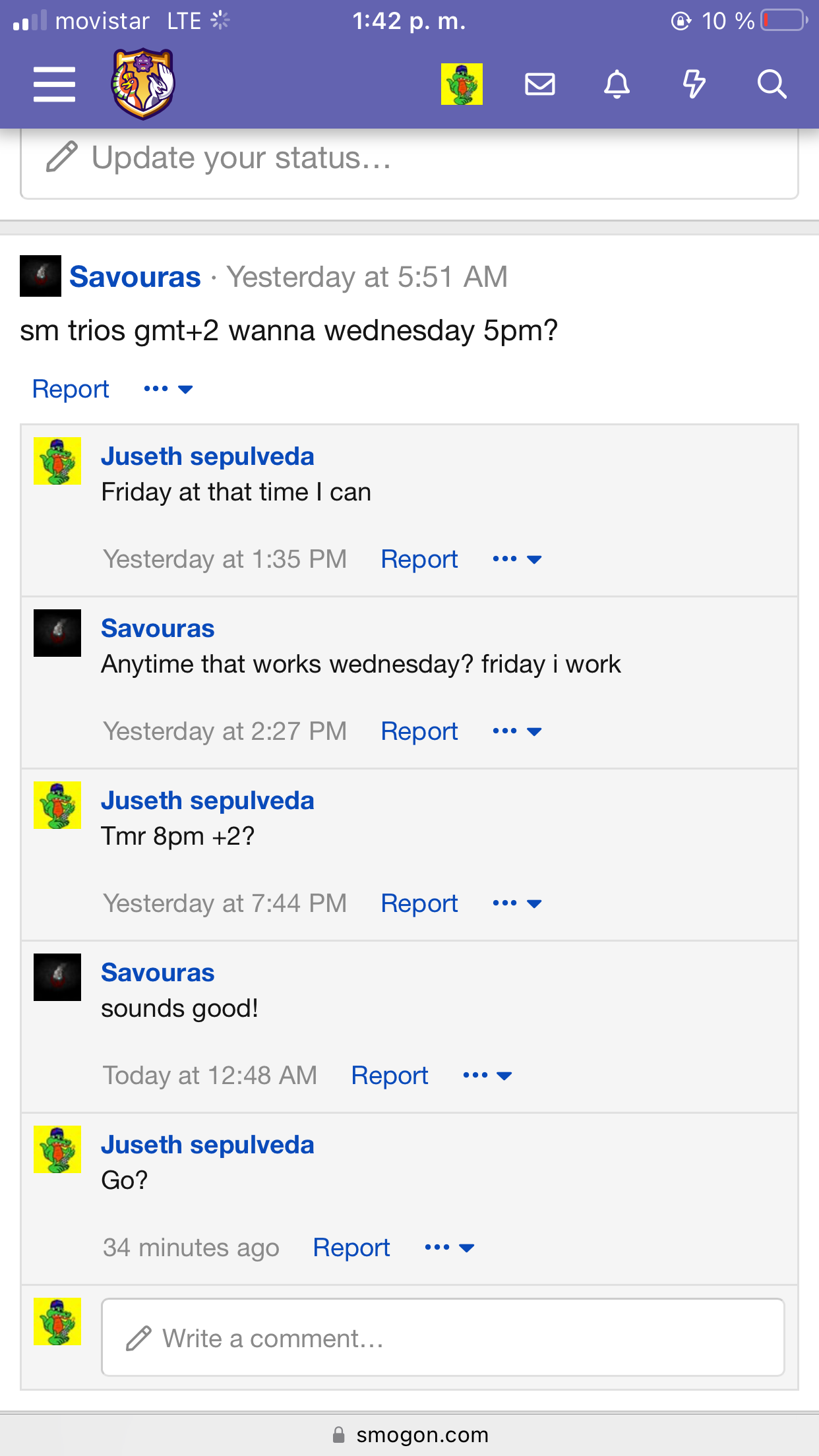819x1456 pixels.
Task: Tap Savouras's avatar beside 'Anytime that works'
Action: click(57, 633)
